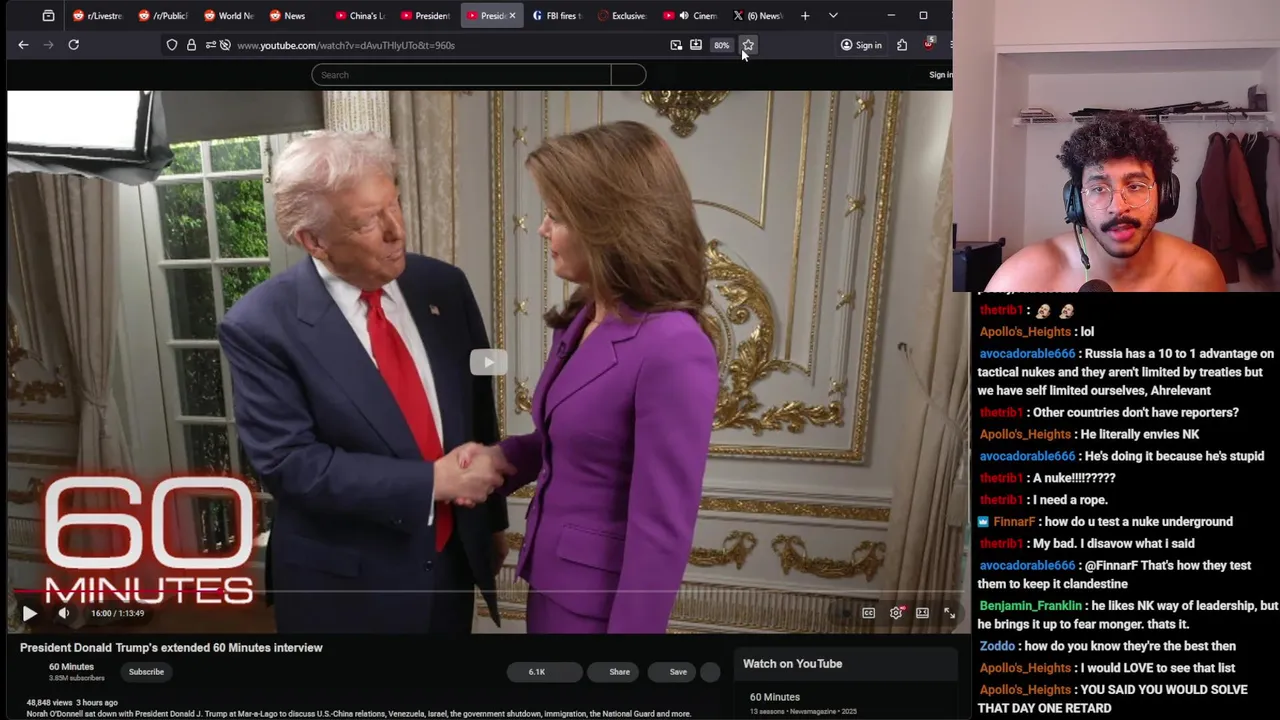Click the YouTube search submit button
1280x720 pixels.
[x=628, y=75]
